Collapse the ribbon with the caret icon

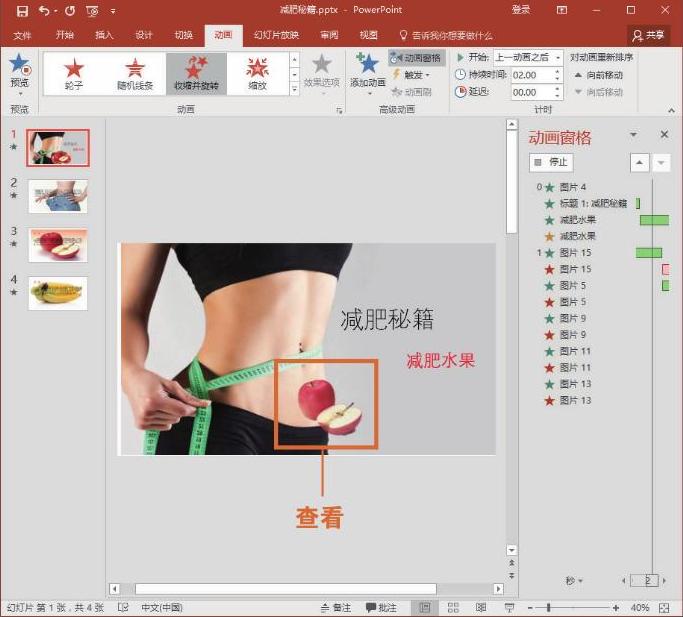pos(671,111)
